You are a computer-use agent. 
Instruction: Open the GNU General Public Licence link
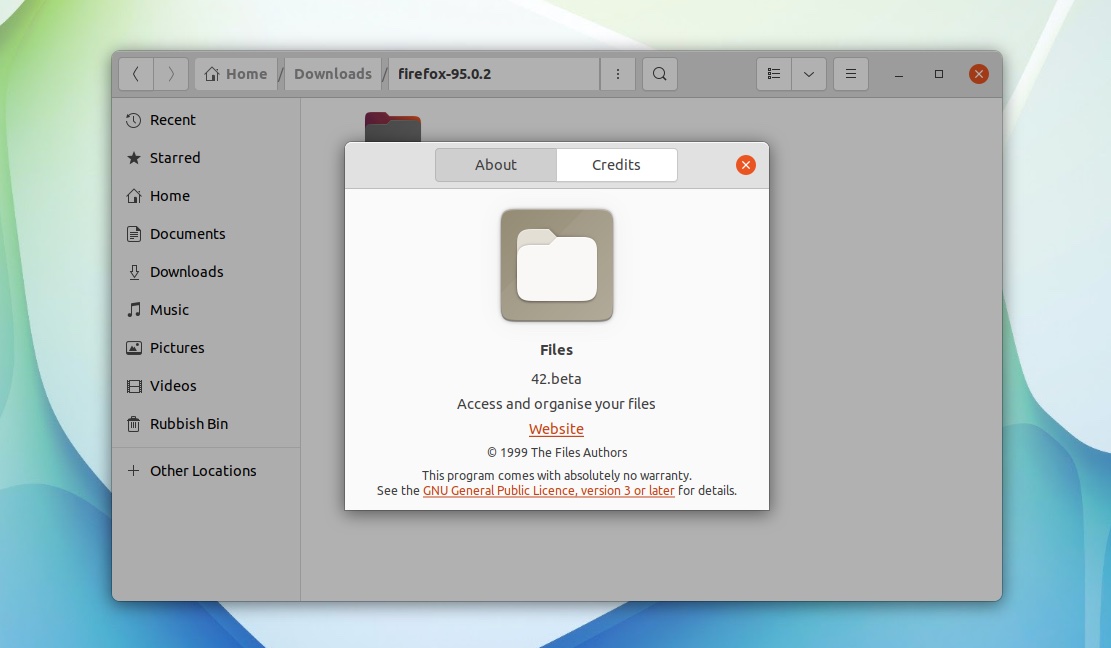coord(548,491)
